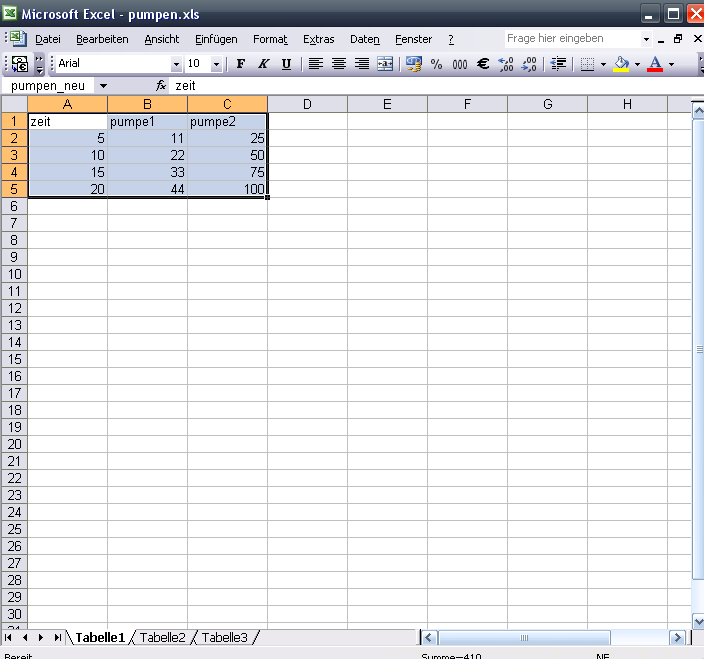Click the horizontal scrollbar thumb

(x=524, y=637)
